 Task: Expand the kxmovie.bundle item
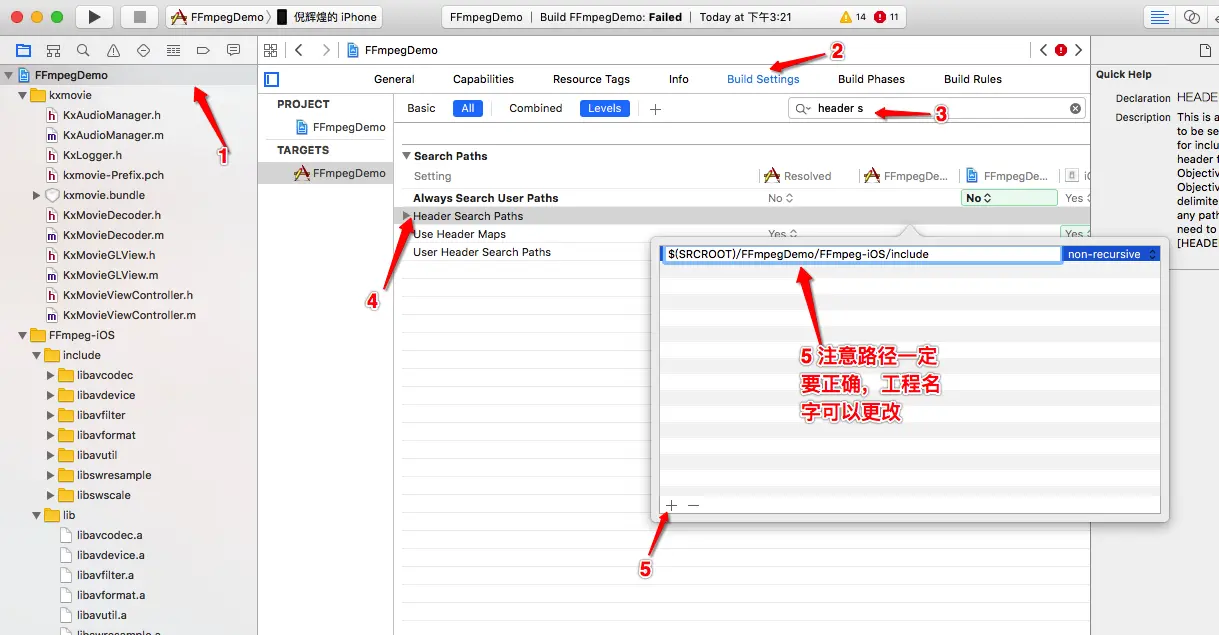[x=37, y=195]
